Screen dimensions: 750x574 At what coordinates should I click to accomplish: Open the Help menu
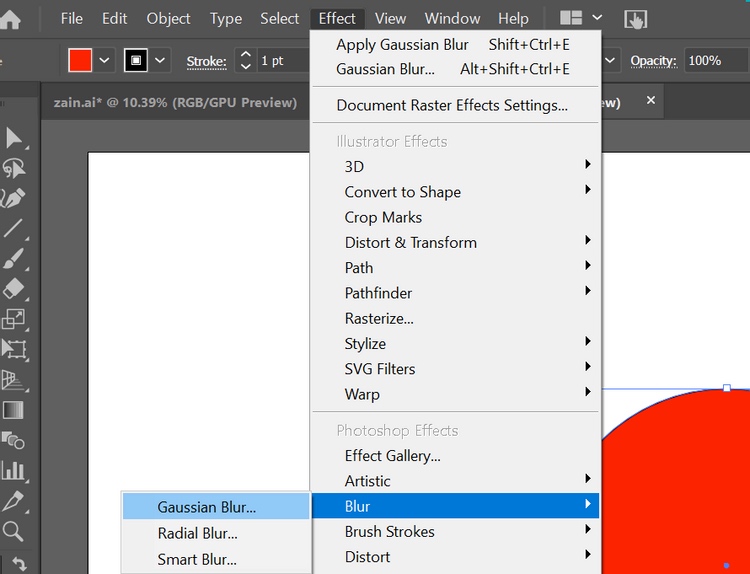[x=513, y=19]
